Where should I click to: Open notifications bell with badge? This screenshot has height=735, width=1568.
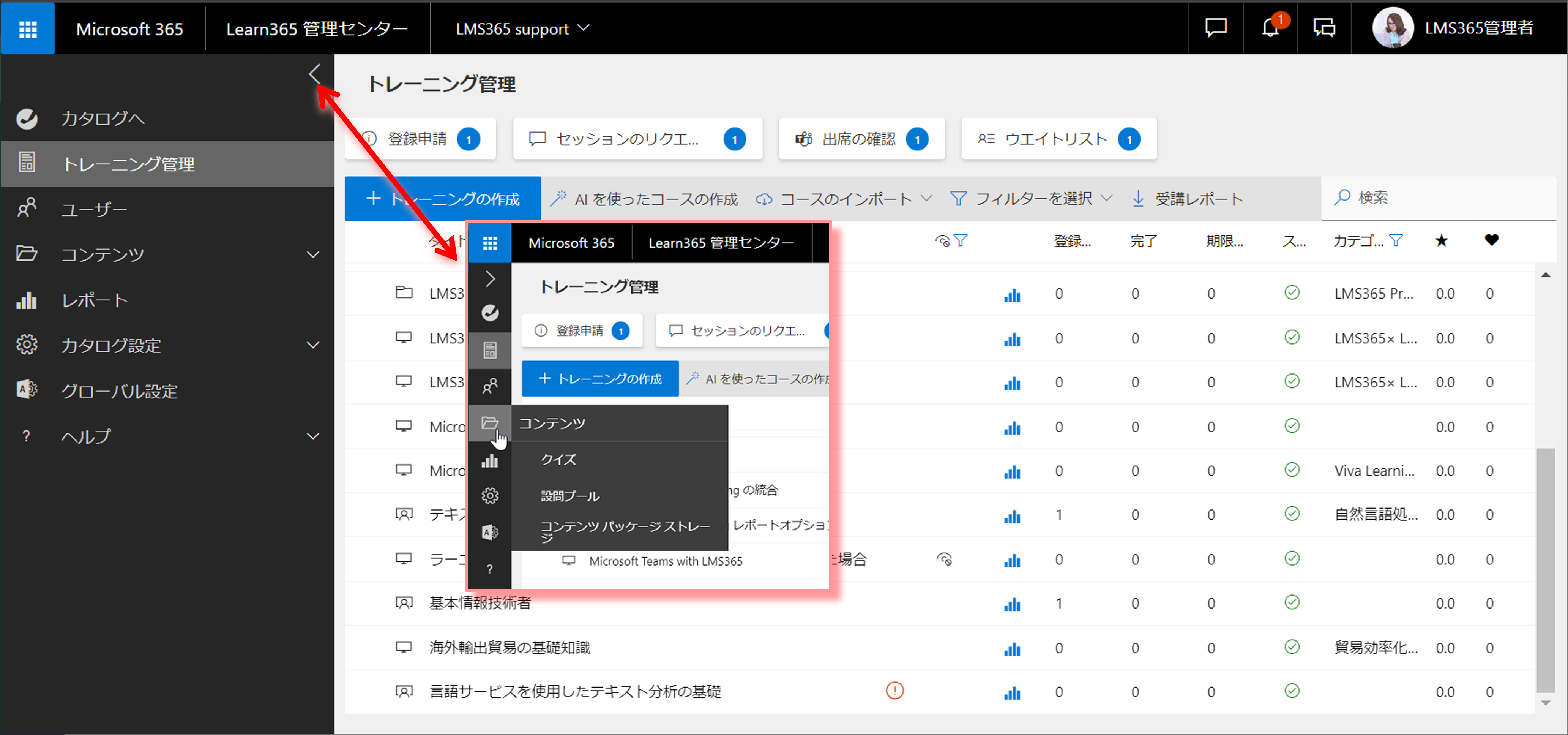[1270, 27]
